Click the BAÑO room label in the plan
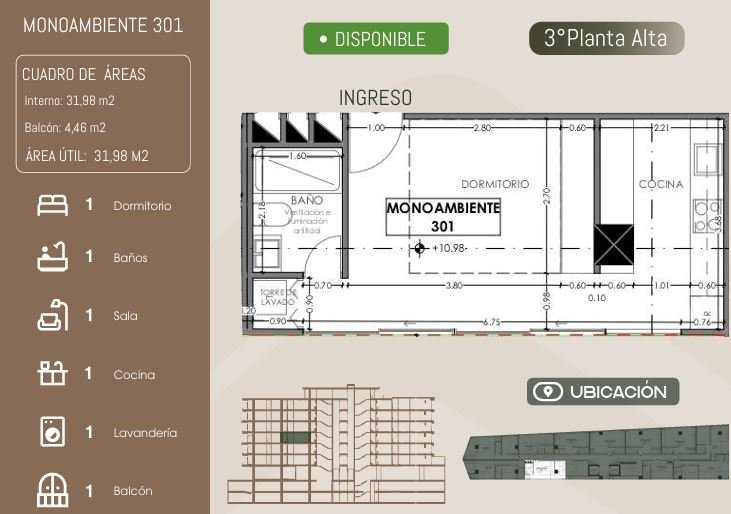Screen dimensions: 731x514 [x=307, y=200]
